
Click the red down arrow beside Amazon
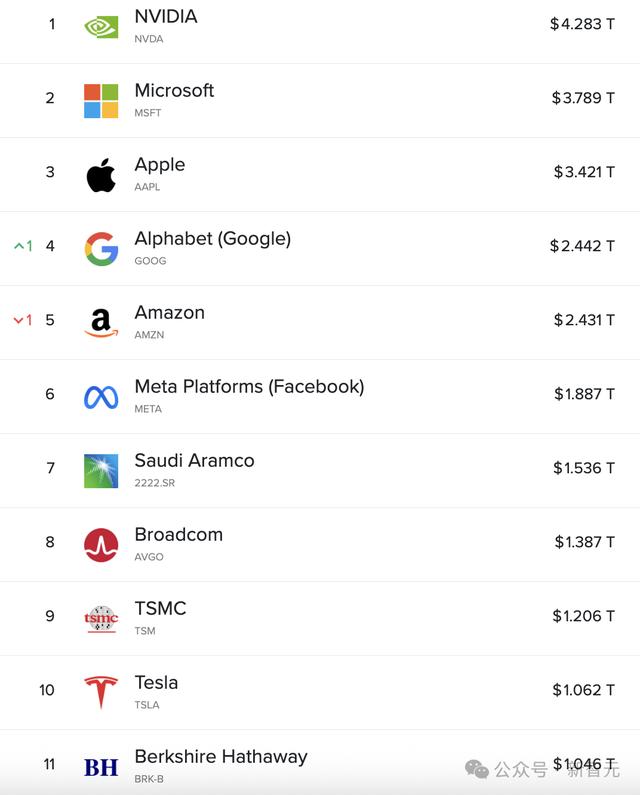19,320
